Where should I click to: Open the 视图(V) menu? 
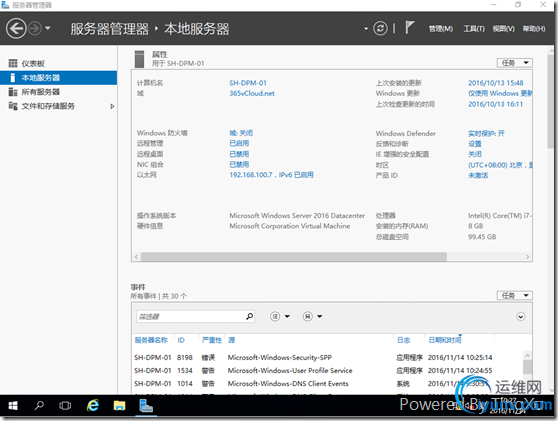[504, 29]
